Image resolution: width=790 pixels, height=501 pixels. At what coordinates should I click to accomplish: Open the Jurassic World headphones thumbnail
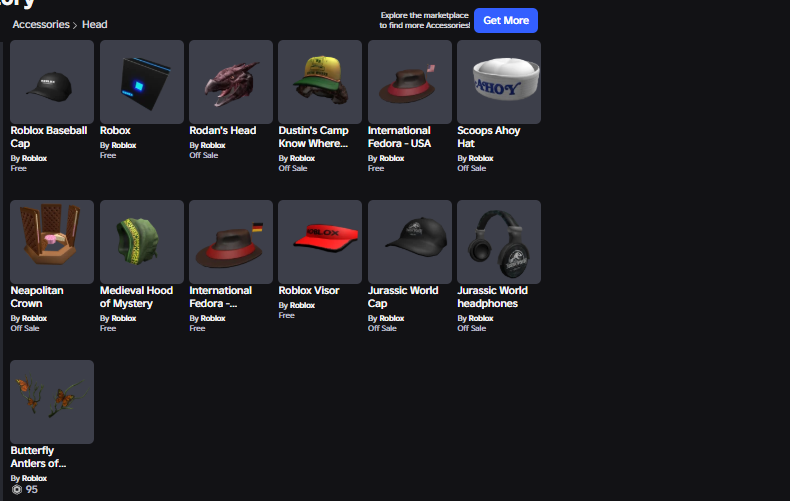(499, 242)
